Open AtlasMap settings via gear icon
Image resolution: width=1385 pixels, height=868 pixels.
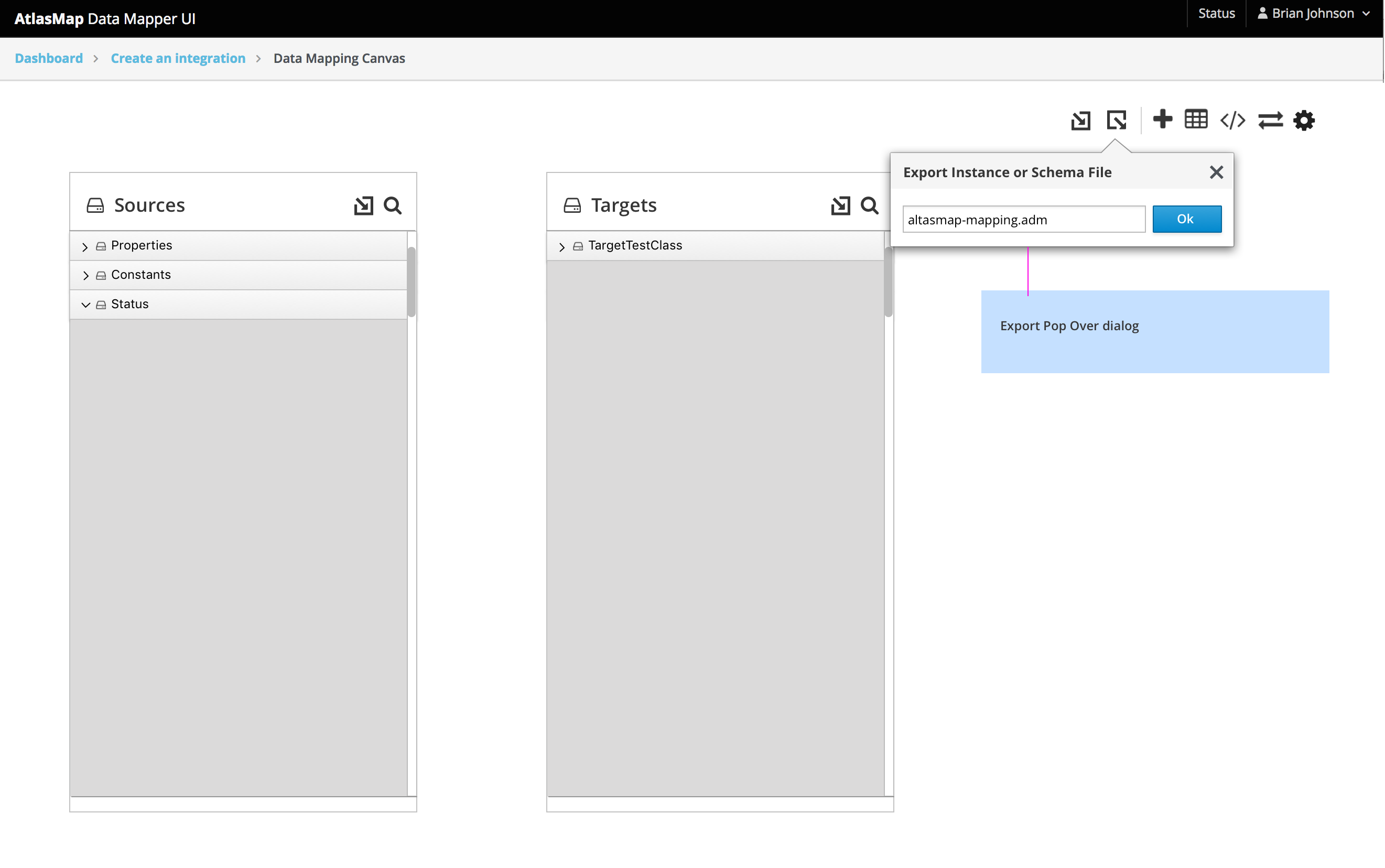[x=1305, y=120]
